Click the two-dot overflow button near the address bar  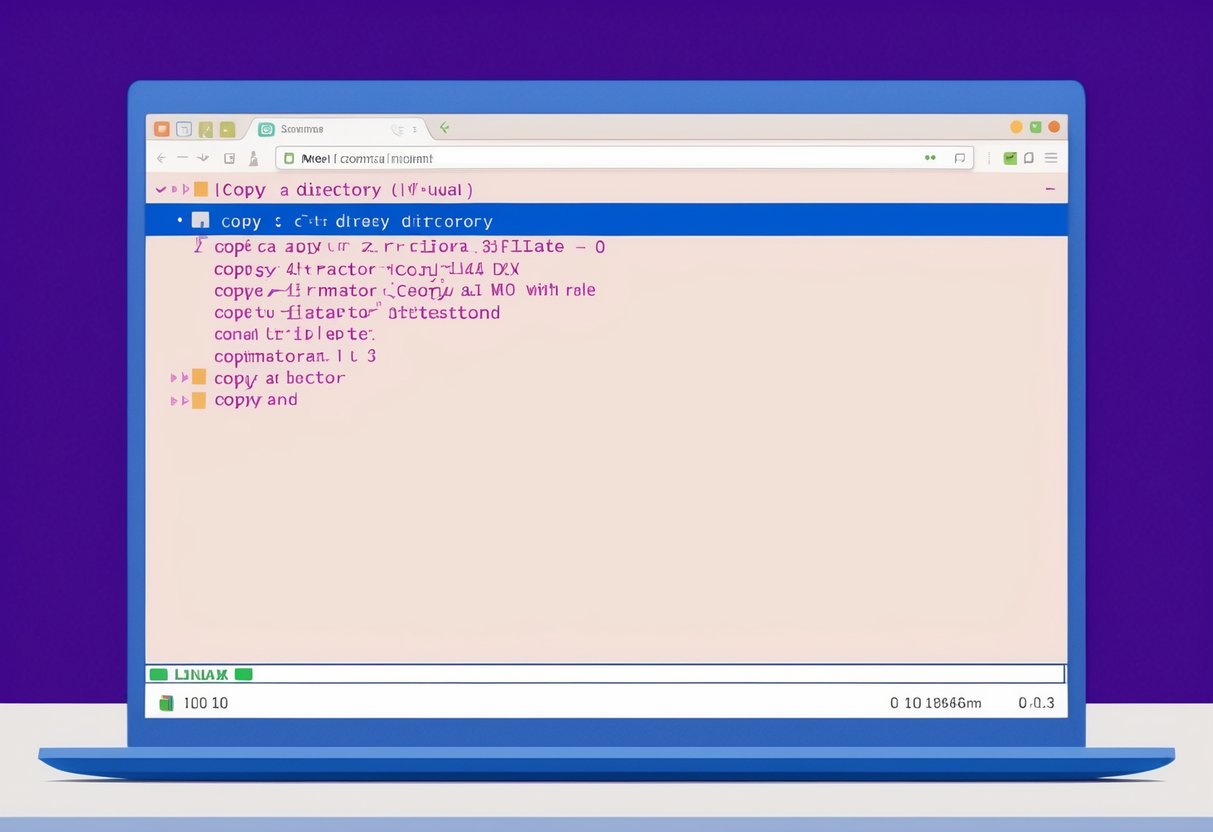pyautogui.click(x=930, y=158)
